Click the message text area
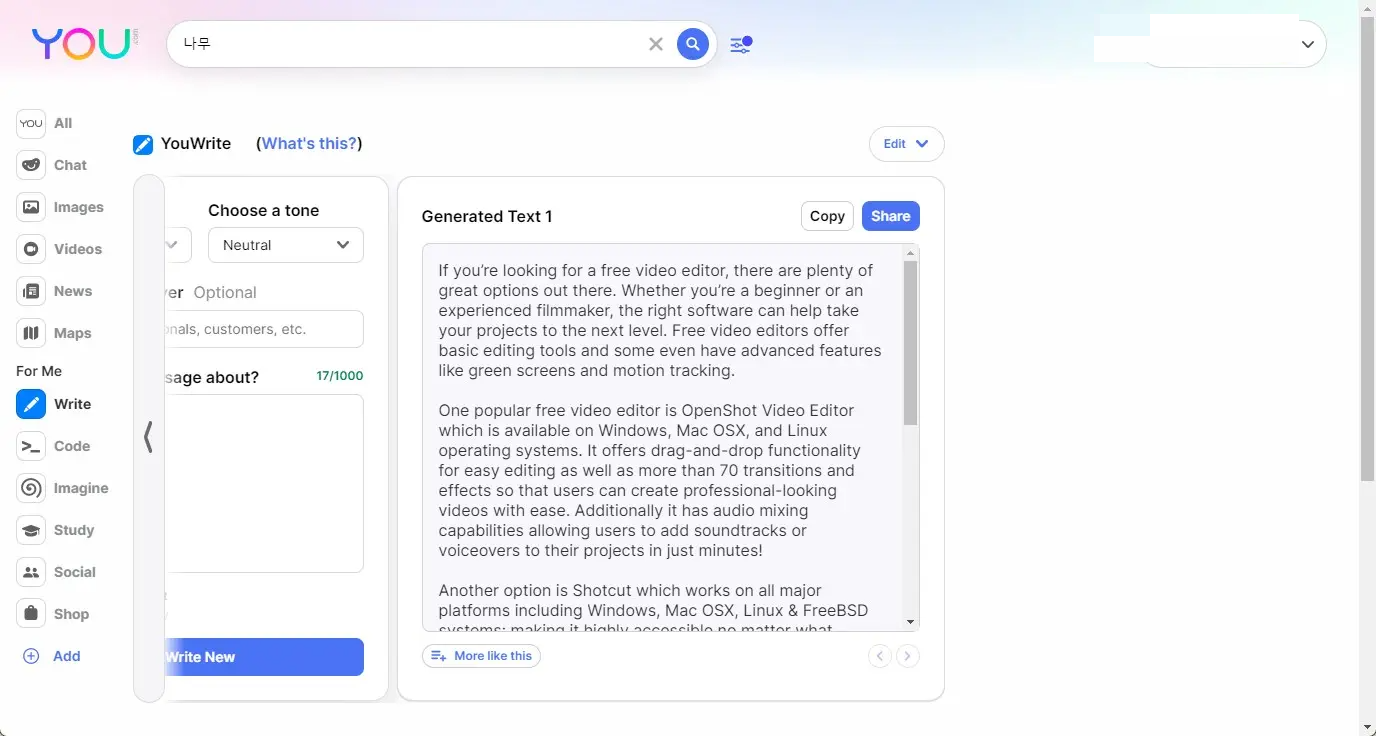The image size is (1376, 736). pos(263,483)
